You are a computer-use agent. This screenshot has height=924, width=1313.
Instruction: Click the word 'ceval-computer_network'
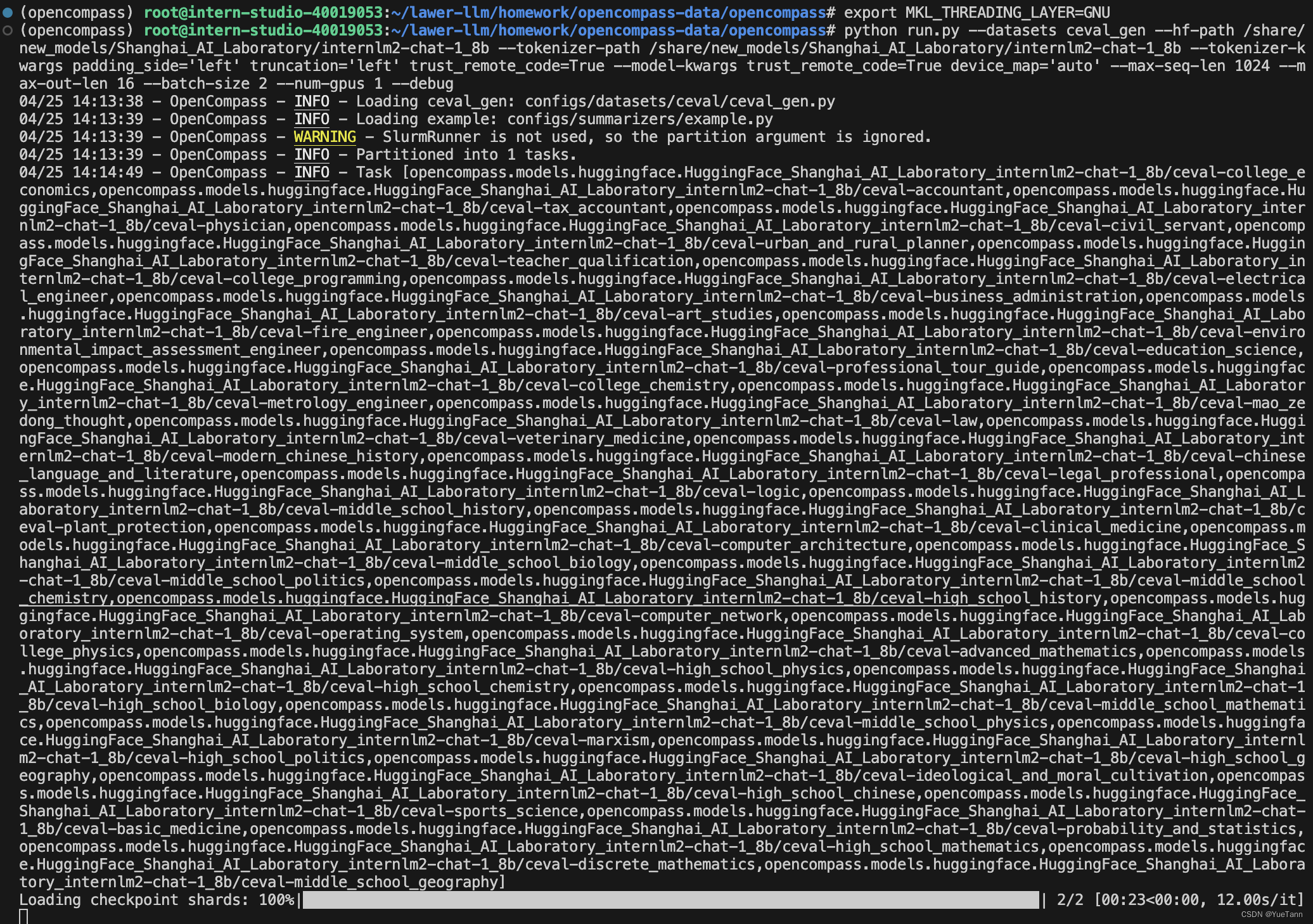(684, 616)
